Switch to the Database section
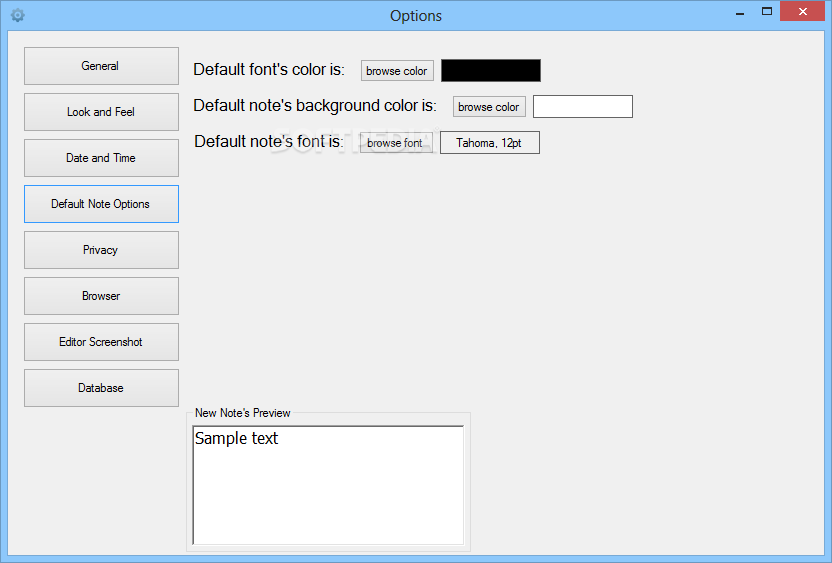Viewport: 832px width, 563px height. [x=101, y=388]
